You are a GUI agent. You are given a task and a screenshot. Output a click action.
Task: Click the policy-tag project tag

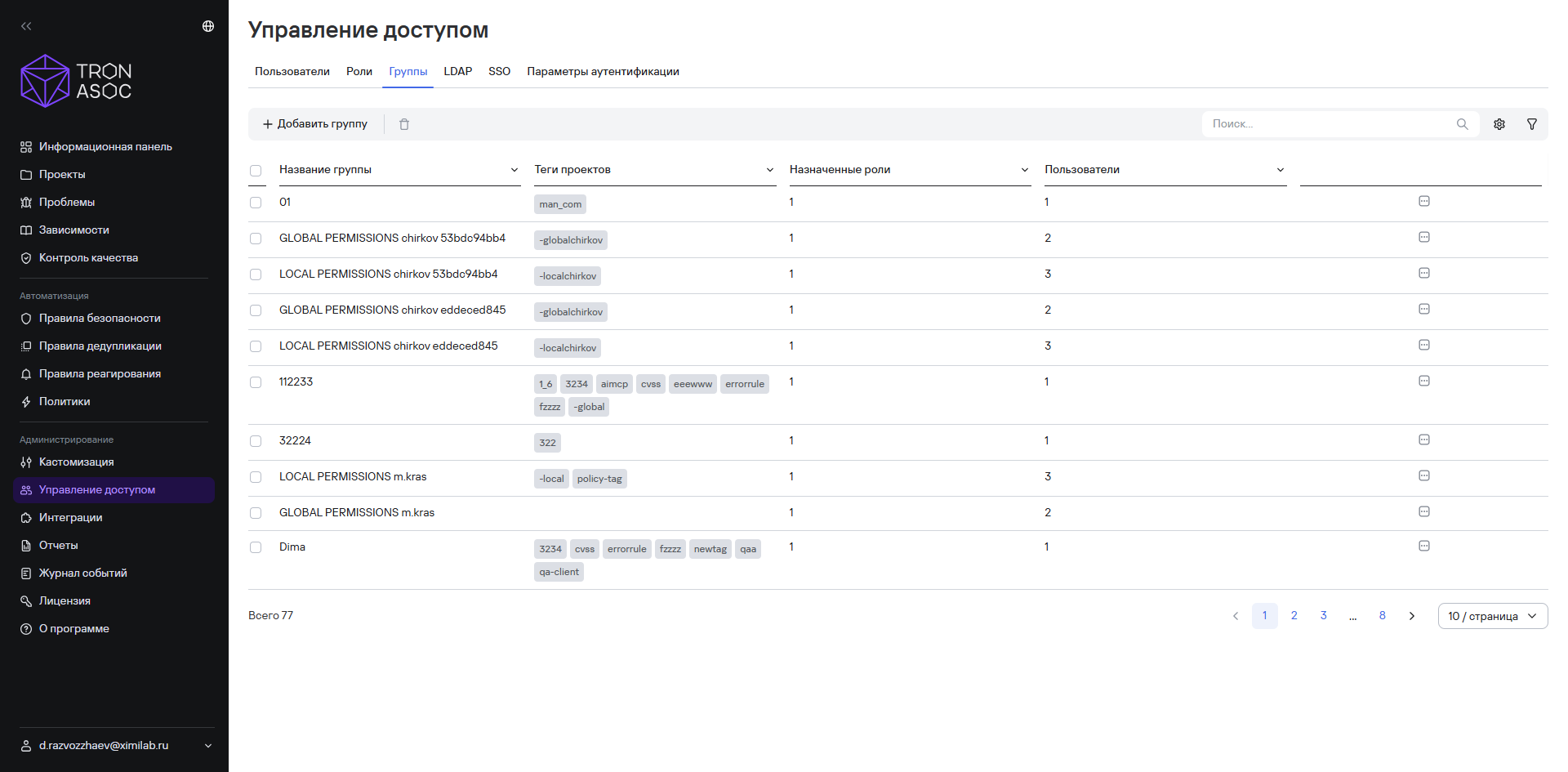pyautogui.click(x=599, y=479)
